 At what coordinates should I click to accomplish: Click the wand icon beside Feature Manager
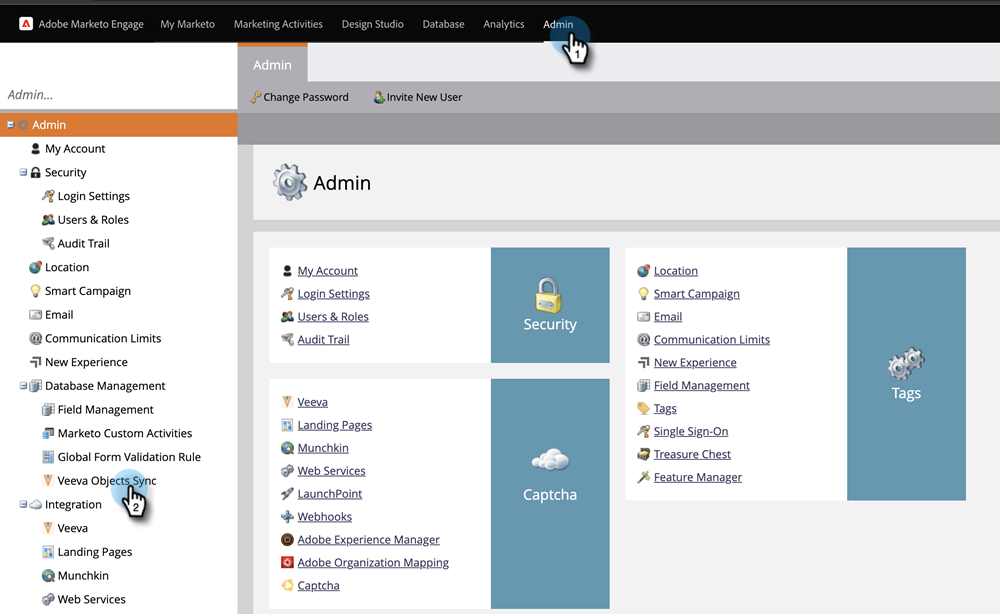pos(643,477)
